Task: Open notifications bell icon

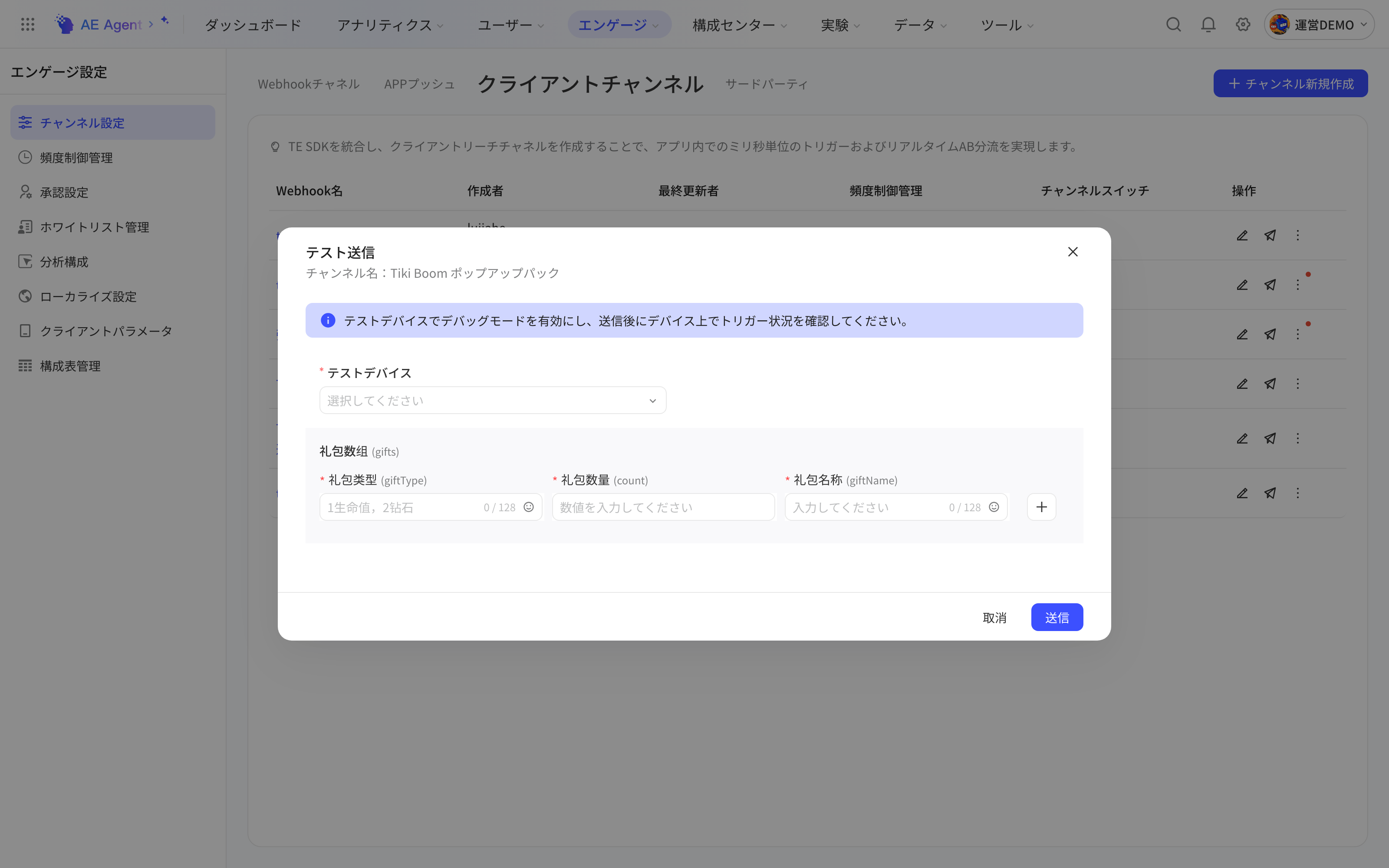Action: [x=1208, y=25]
